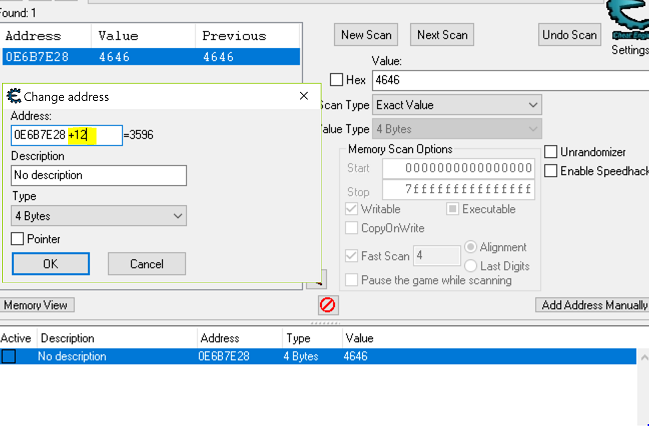The height and width of the screenshot is (426, 649).
Task: Open the Scan Type dropdown
Action: 456,104
